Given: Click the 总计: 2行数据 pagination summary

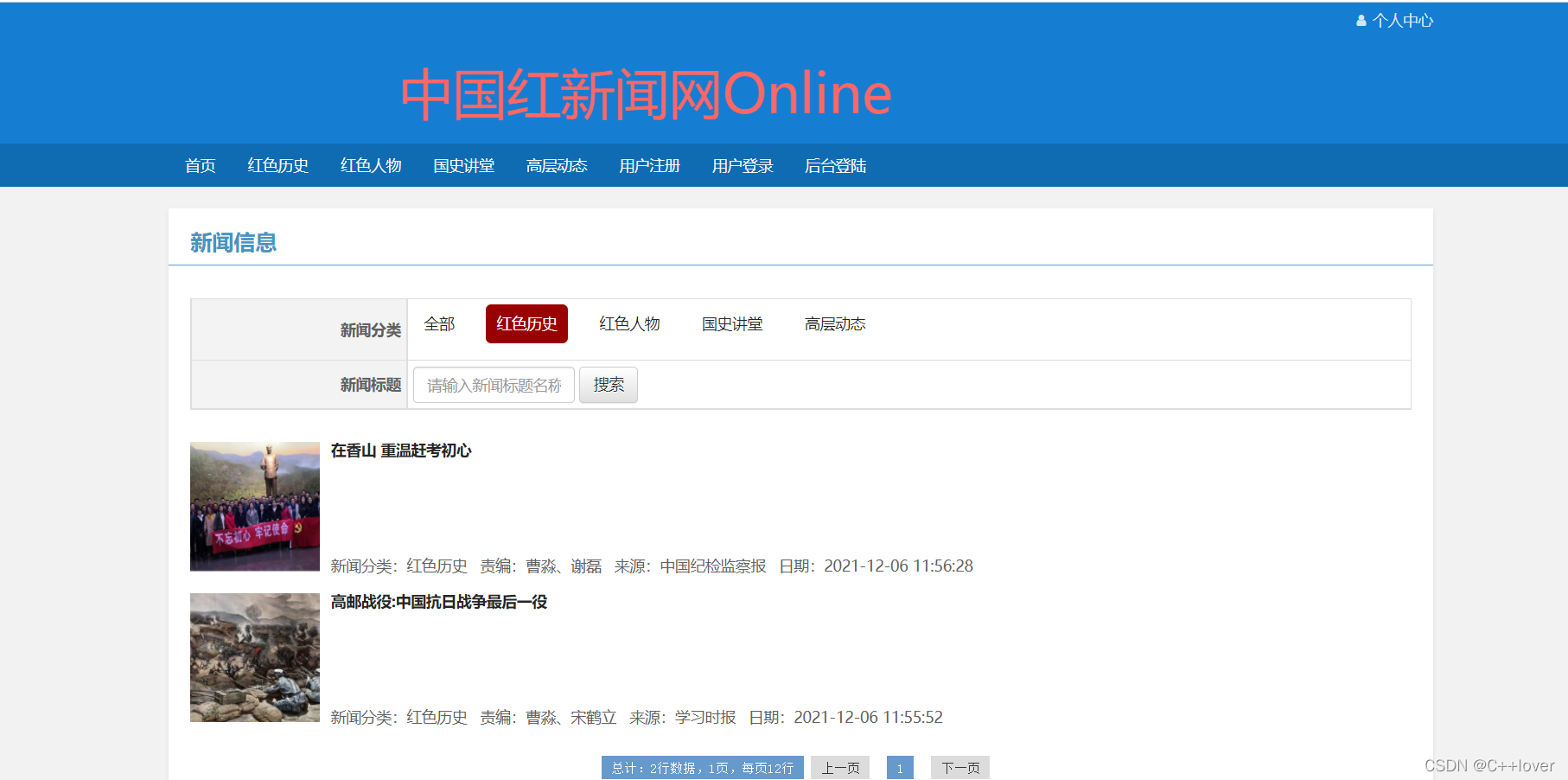Looking at the screenshot, I should (703, 768).
